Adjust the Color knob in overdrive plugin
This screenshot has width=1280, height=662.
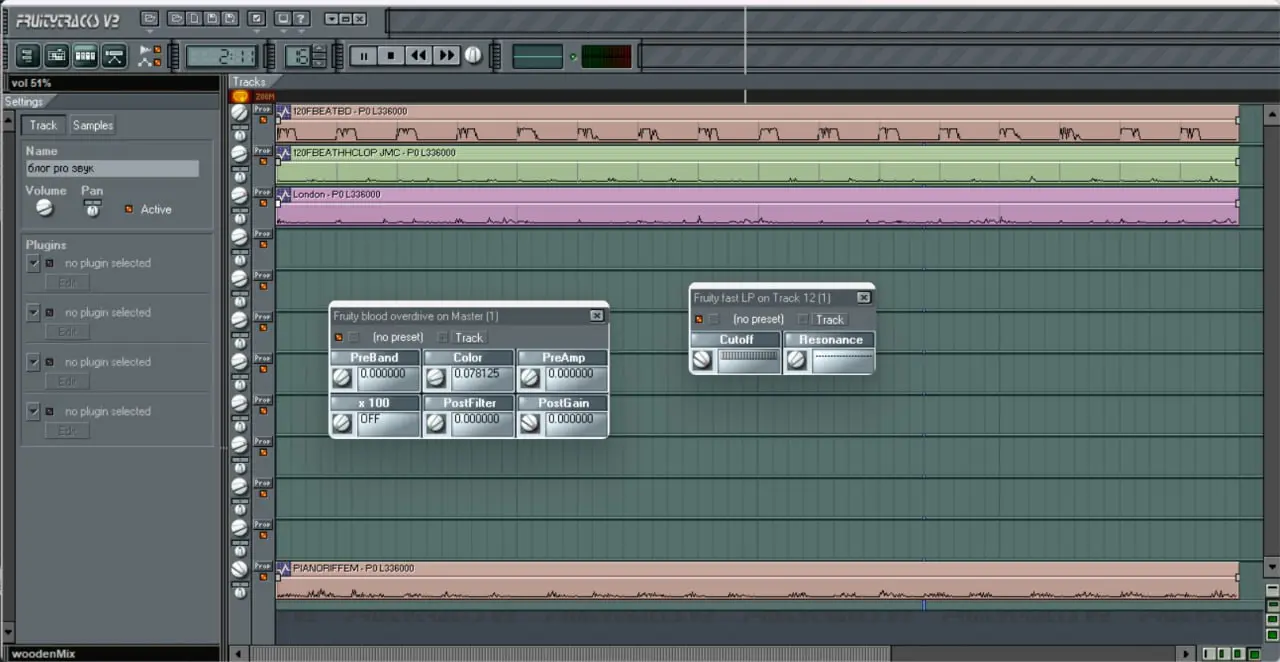(x=436, y=378)
